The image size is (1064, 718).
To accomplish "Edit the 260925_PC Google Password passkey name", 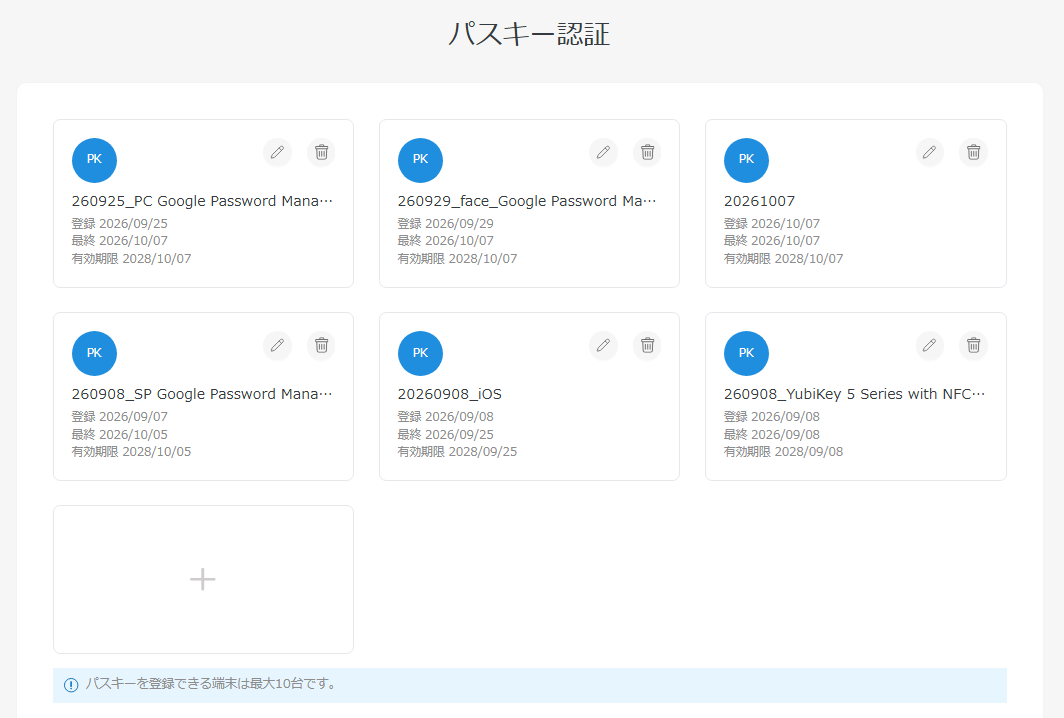I will click(x=277, y=152).
